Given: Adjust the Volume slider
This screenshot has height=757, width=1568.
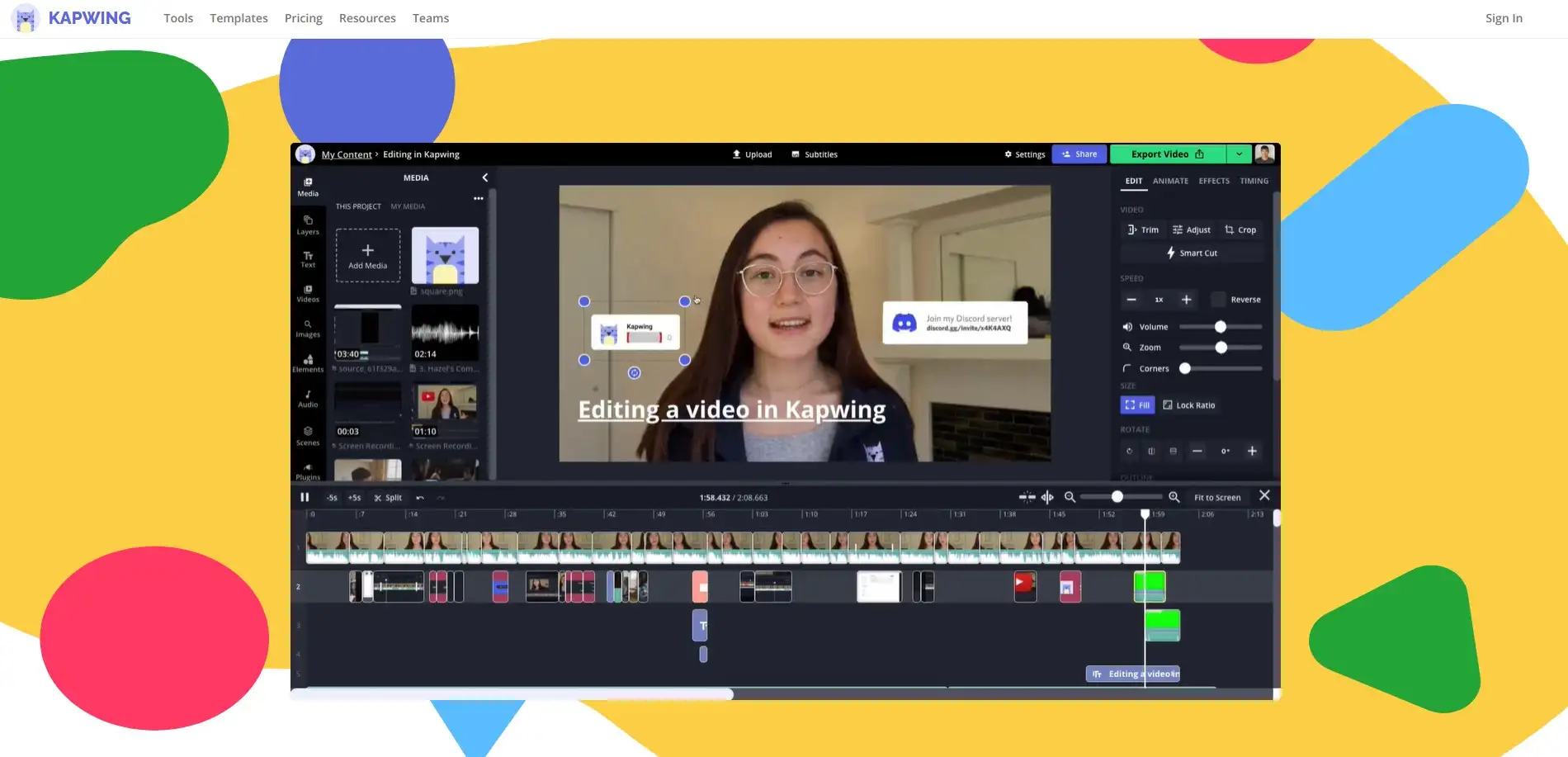Looking at the screenshot, I should [x=1221, y=327].
